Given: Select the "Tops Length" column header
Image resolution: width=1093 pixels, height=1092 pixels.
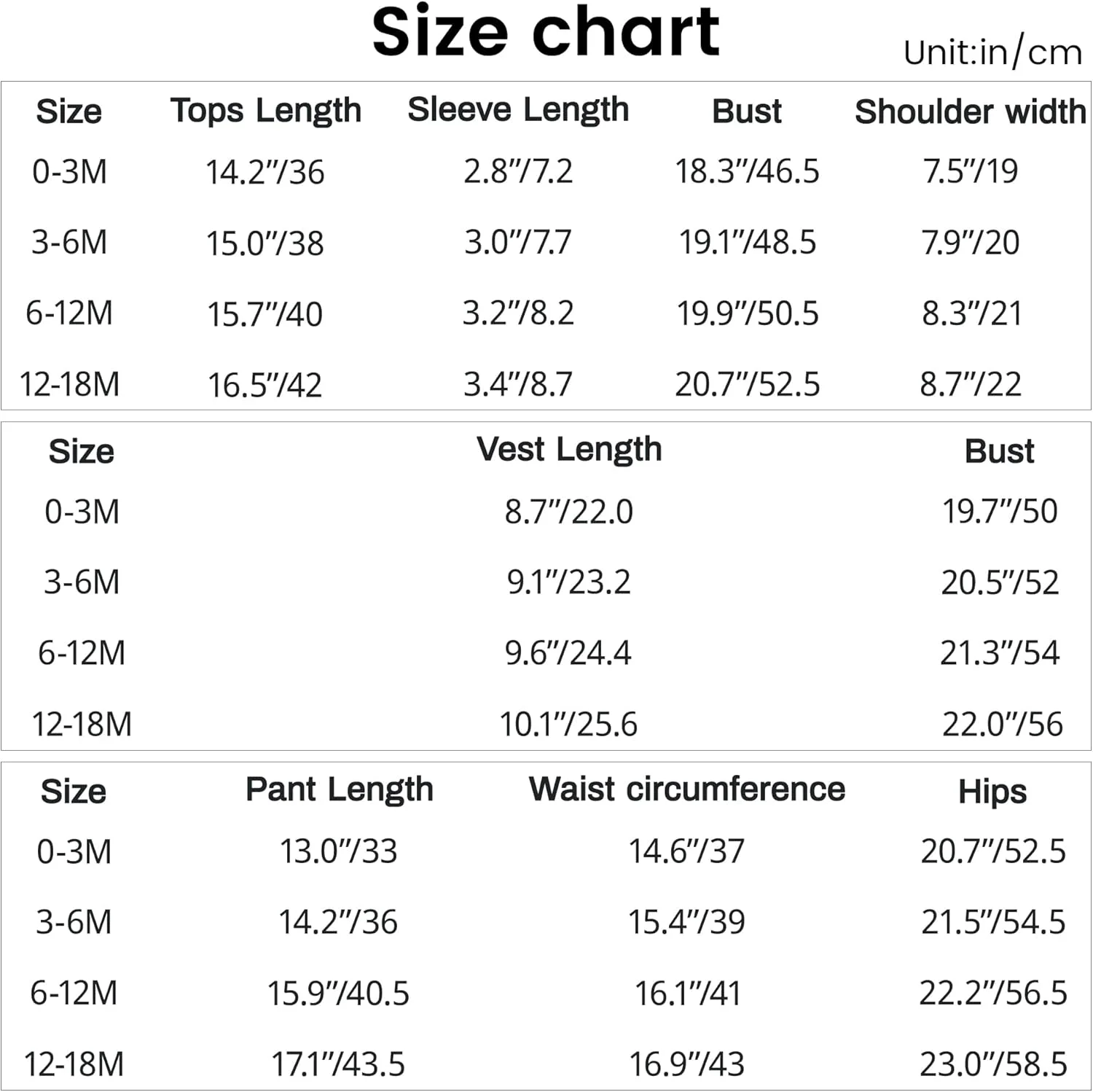Looking at the screenshot, I should pos(266,112).
